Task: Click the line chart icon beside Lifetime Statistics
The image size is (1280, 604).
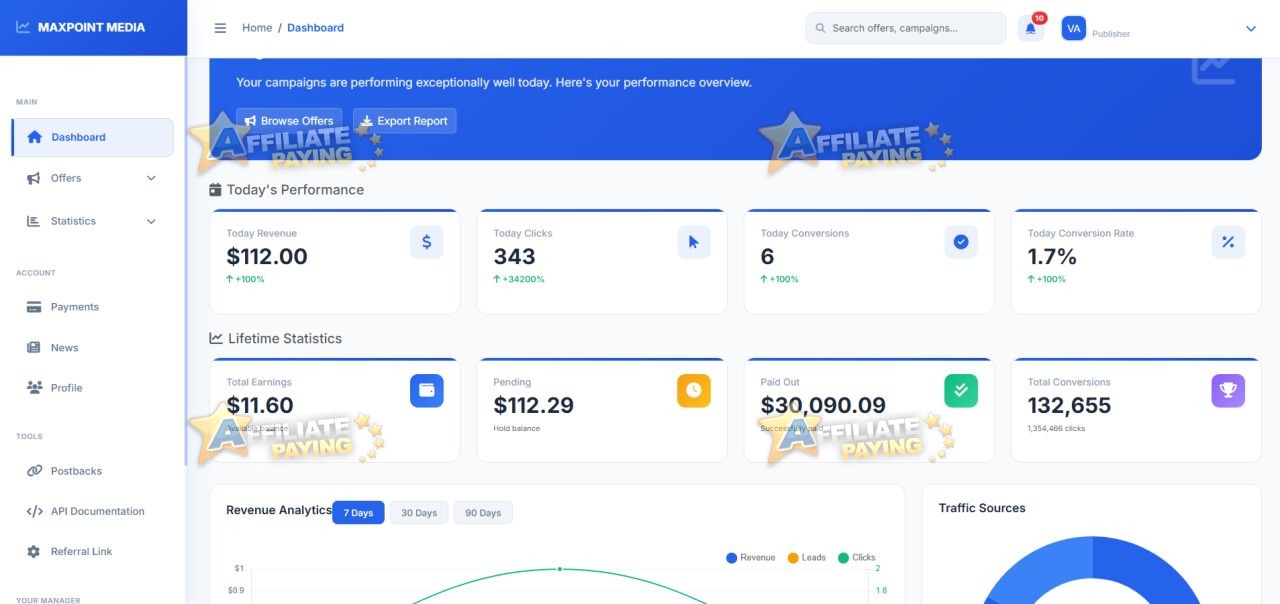Action: pos(216,338)
